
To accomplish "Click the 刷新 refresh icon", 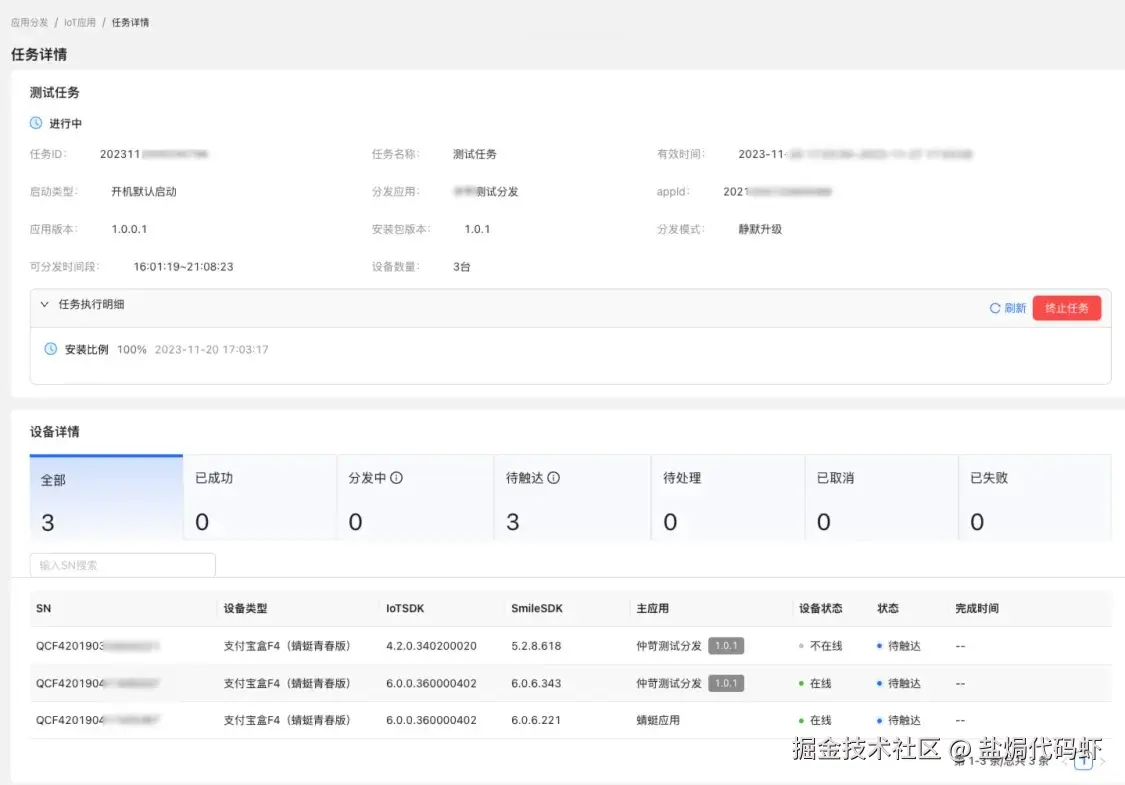I will 995,308.
